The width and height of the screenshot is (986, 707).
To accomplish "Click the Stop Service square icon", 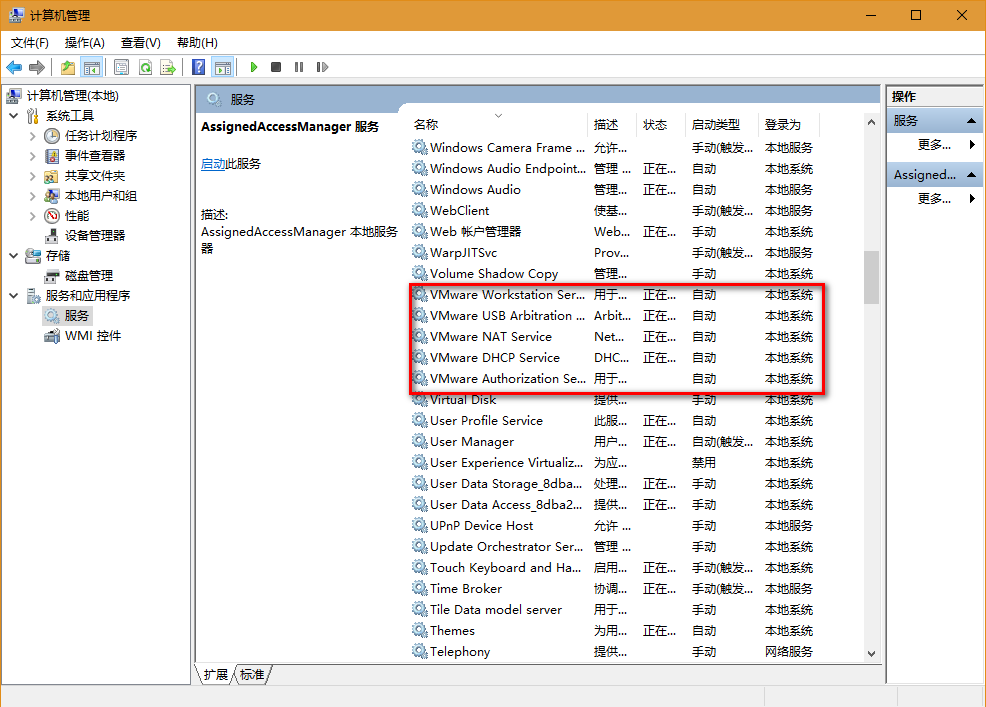I will (275, 67).
